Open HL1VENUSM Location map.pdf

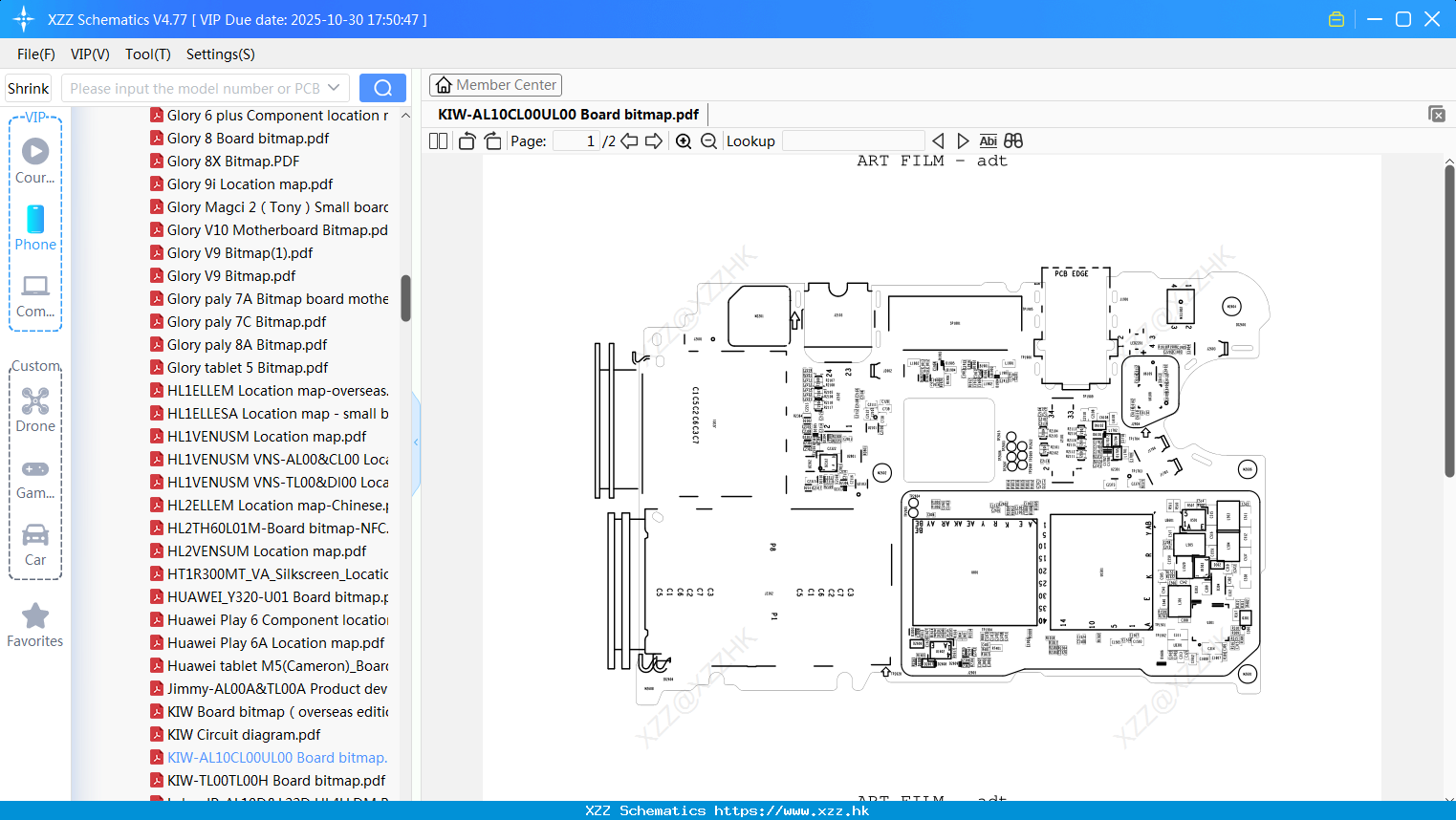pos(258,436)
